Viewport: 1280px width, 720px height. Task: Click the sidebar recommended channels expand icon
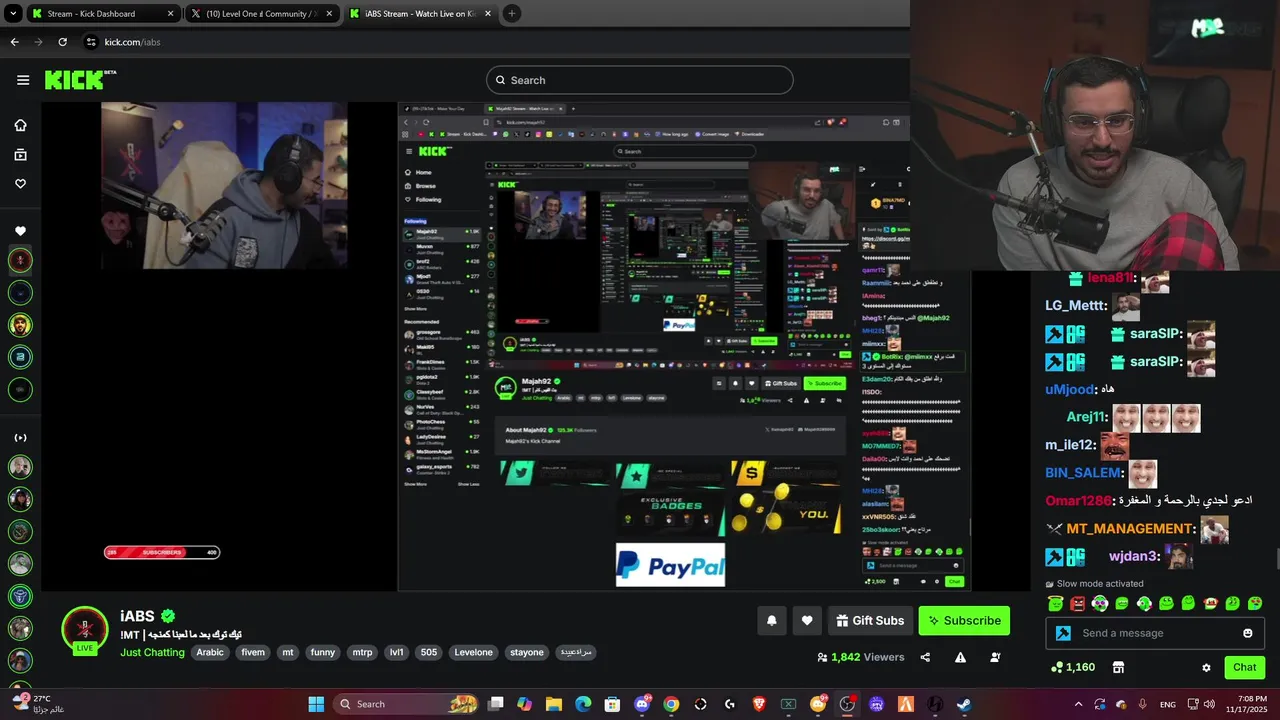pos(20,438)
